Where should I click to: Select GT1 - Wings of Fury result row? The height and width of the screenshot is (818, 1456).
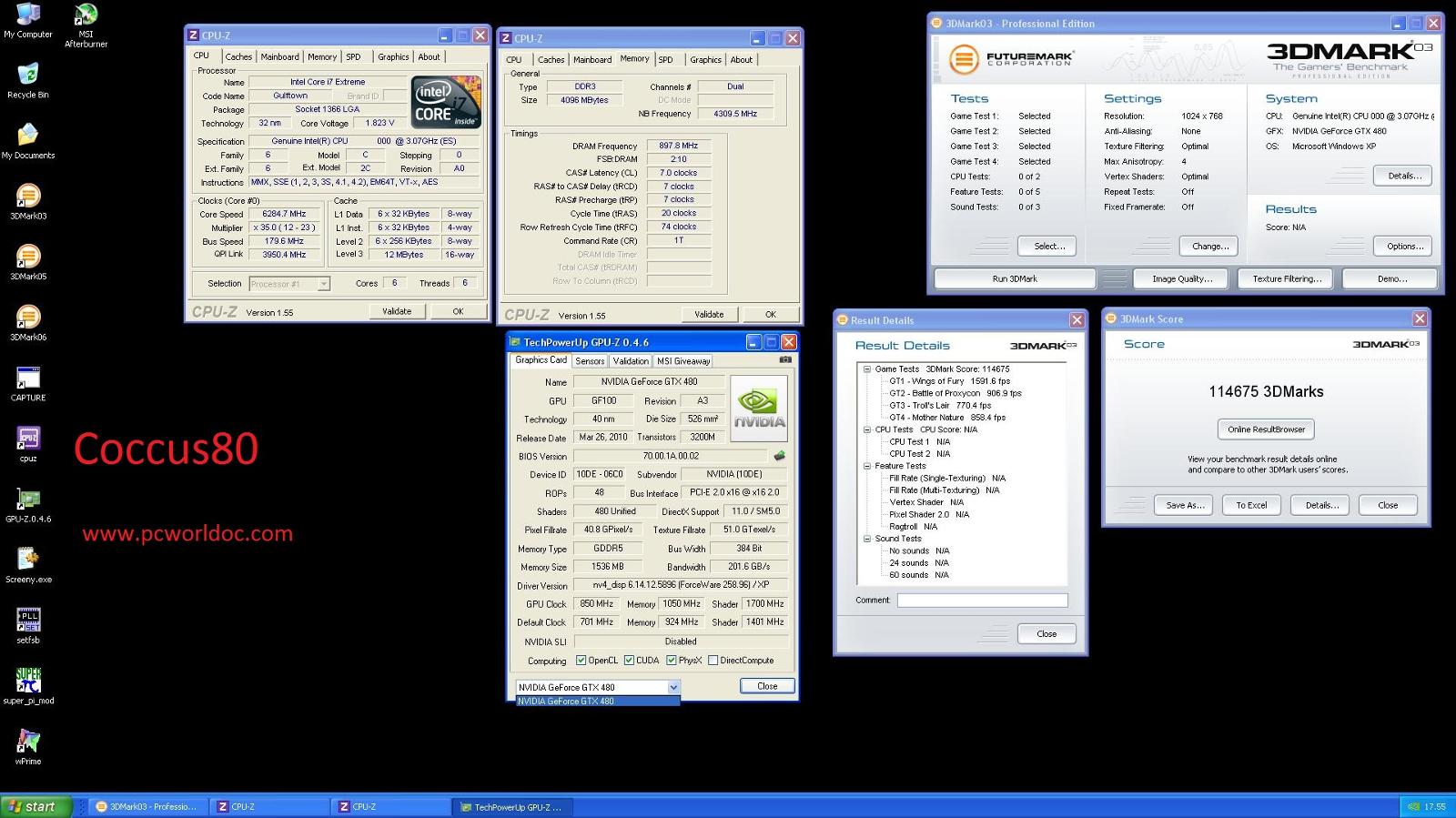click(x=949, y=381)
